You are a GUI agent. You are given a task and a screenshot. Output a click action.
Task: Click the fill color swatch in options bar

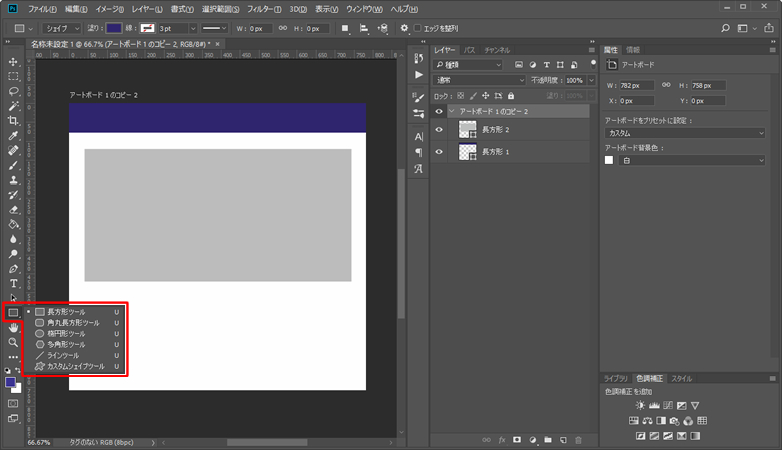(x=114, y=28)
